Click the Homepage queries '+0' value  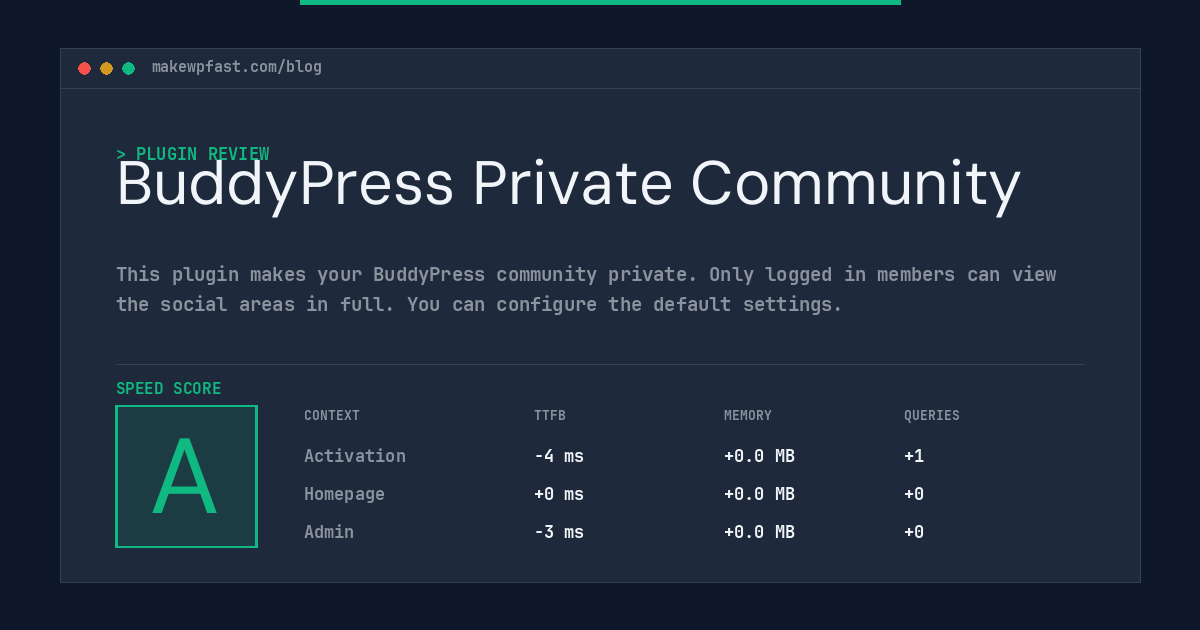coord(914,494)
